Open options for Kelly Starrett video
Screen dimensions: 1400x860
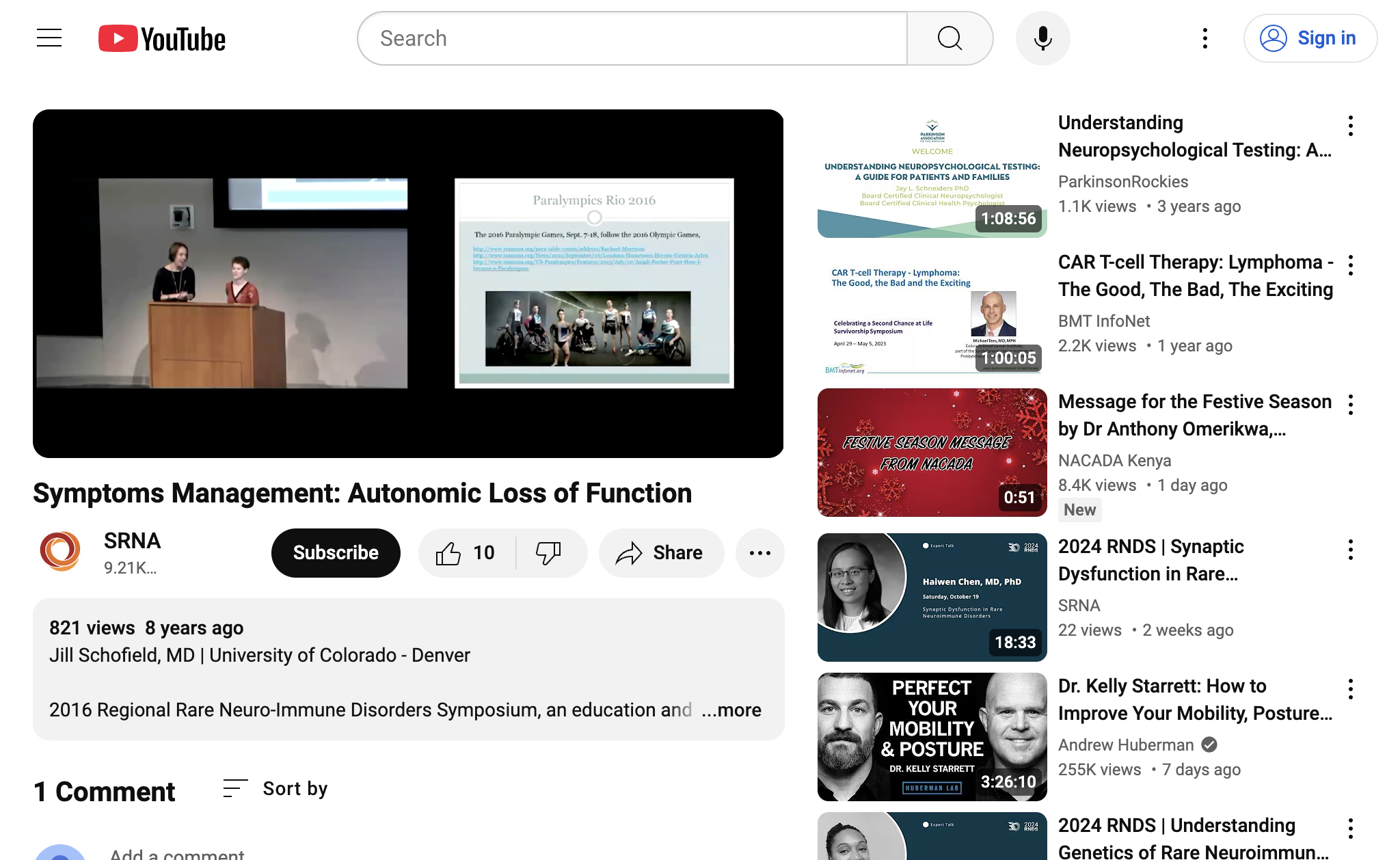point(1350,689)
